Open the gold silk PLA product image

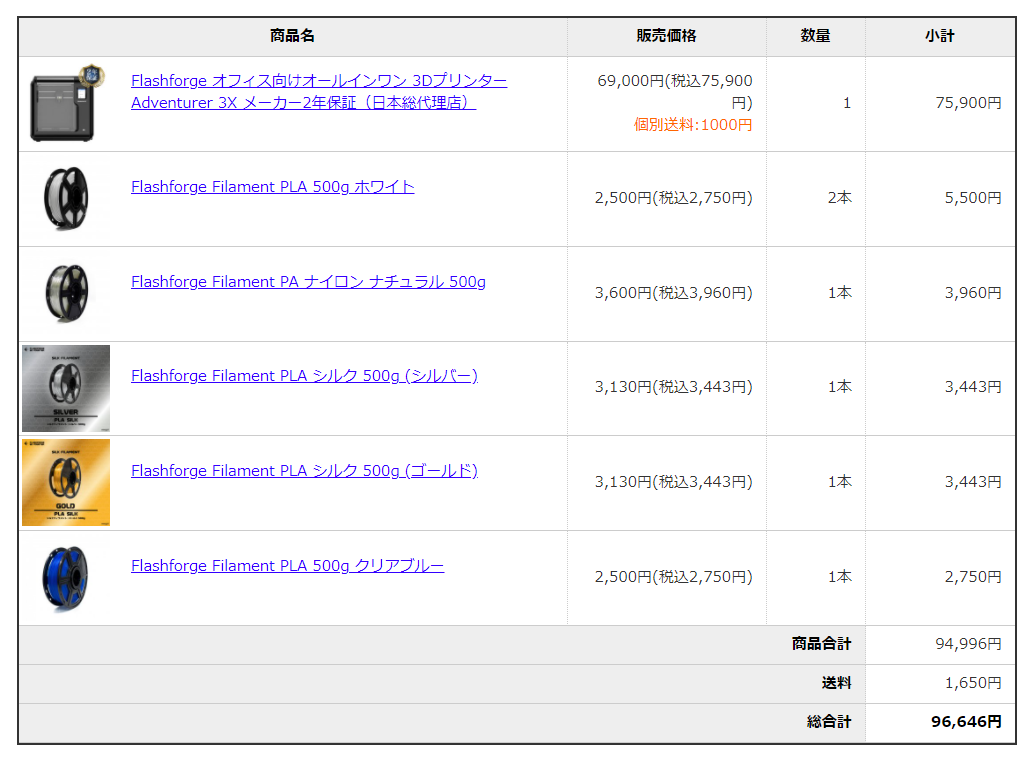click(66, 482)
